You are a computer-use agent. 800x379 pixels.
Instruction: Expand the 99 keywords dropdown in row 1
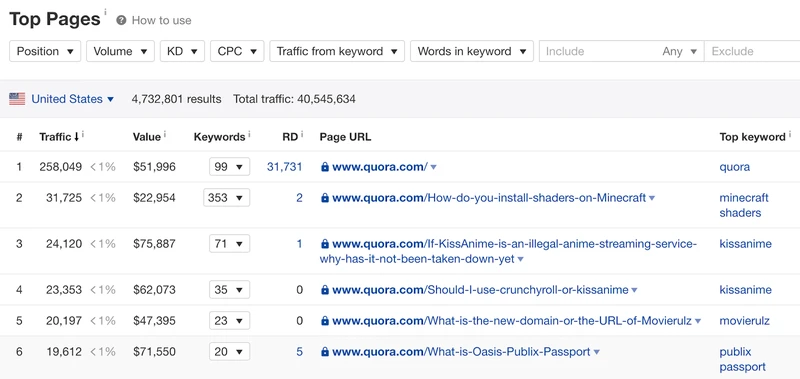click(229, 167)
